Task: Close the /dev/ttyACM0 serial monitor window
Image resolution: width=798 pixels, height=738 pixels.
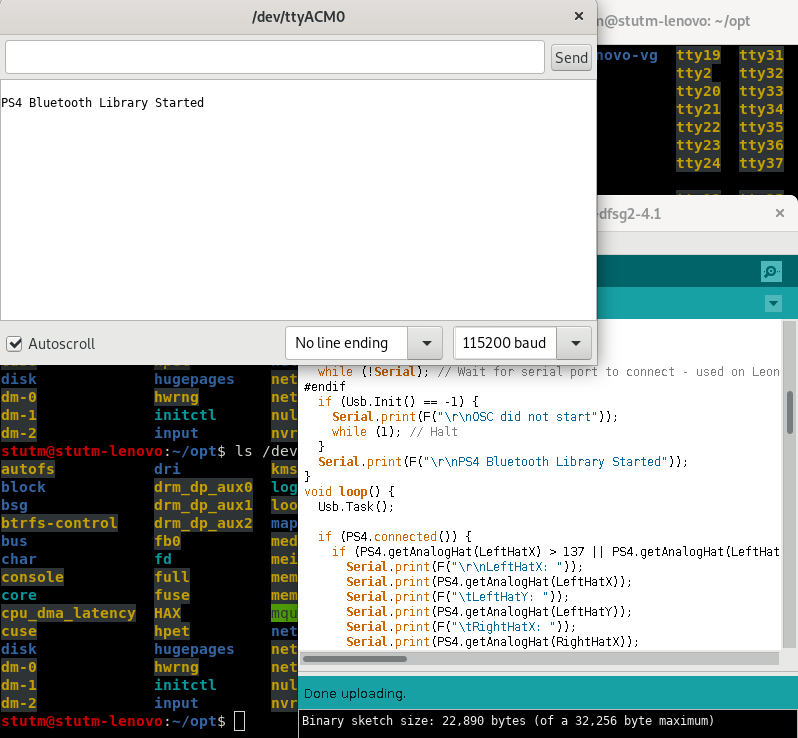Action: (x=578, y=16)
